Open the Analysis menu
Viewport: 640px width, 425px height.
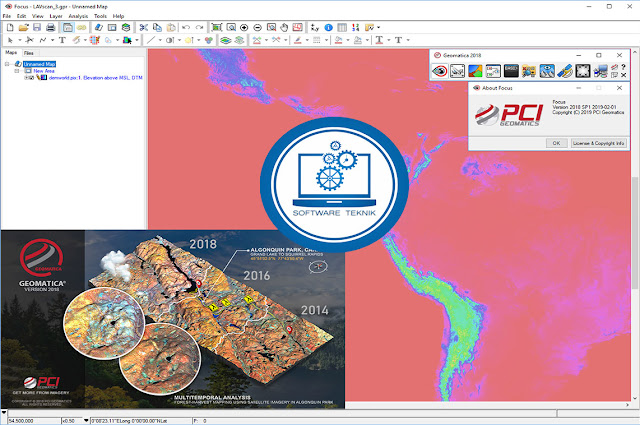pyautogui.click(x=78, y=16)
